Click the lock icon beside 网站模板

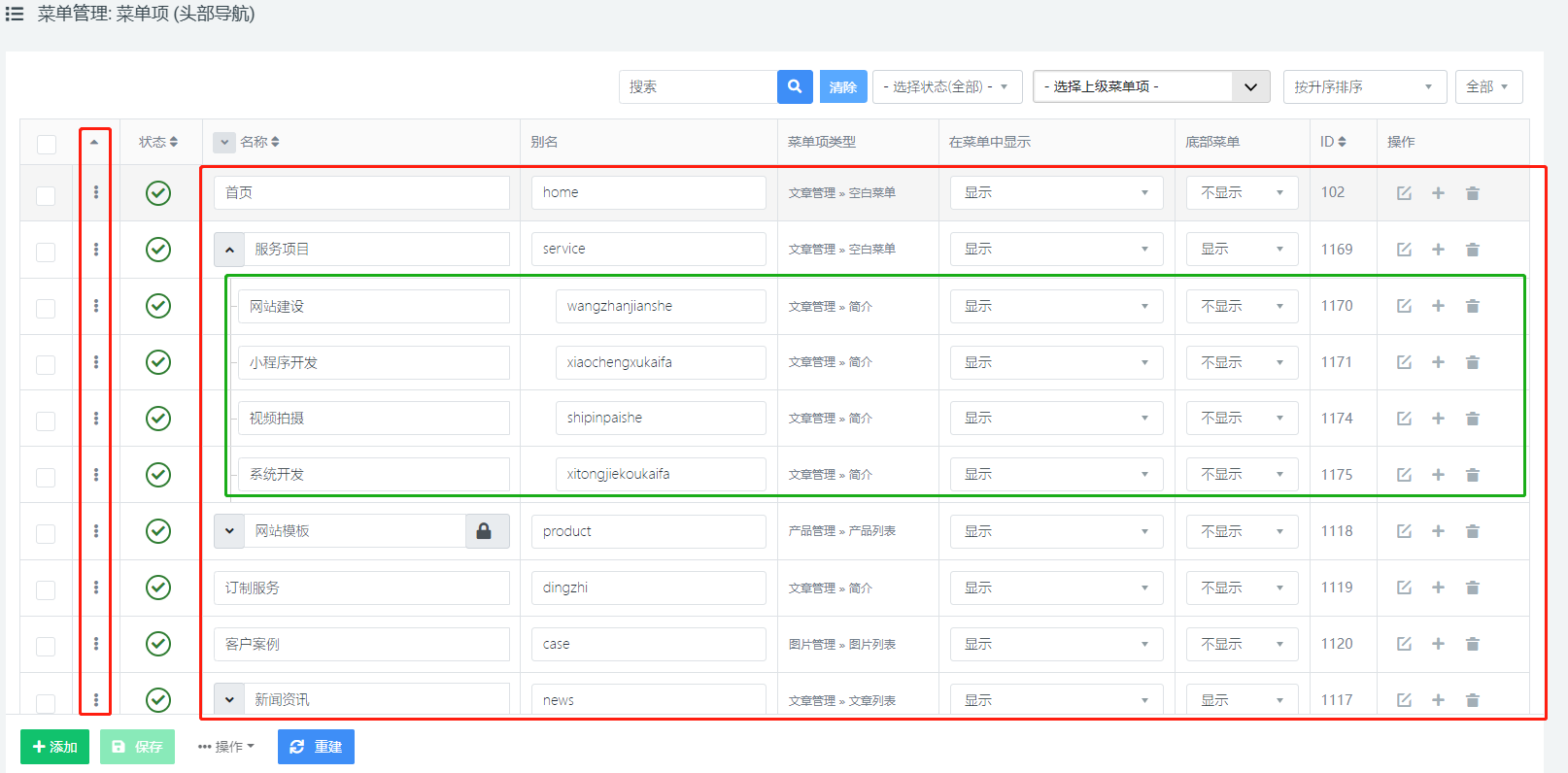(484, 531)
